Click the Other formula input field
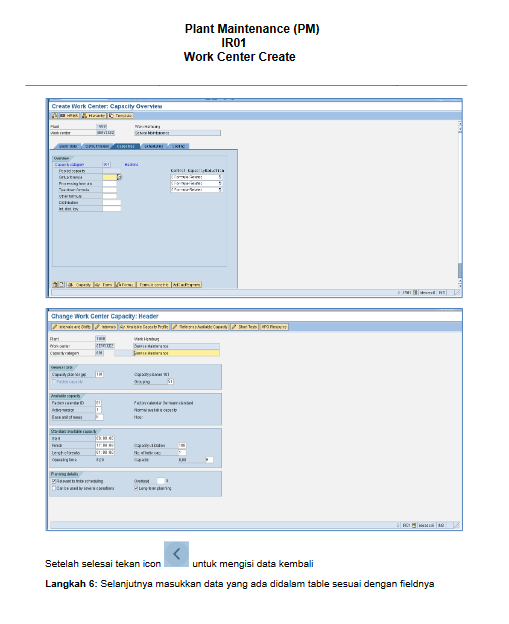 coord(109,196)
